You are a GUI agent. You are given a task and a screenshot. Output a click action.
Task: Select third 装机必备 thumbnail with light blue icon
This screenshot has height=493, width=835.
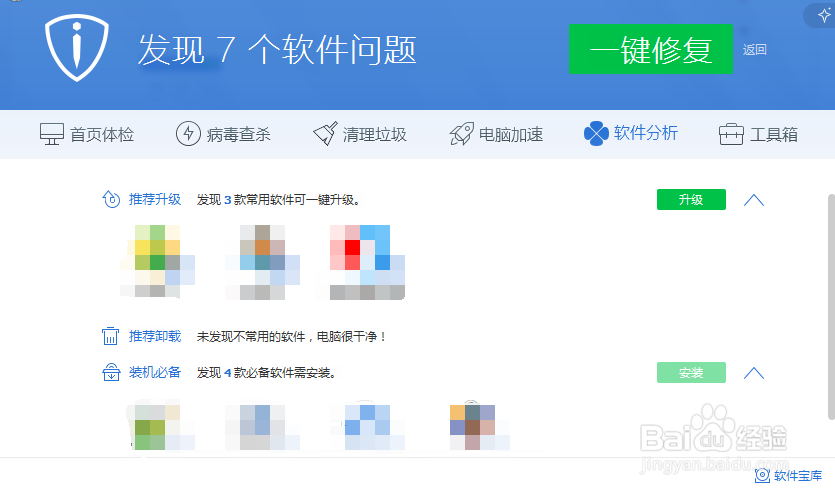(367, 427)
